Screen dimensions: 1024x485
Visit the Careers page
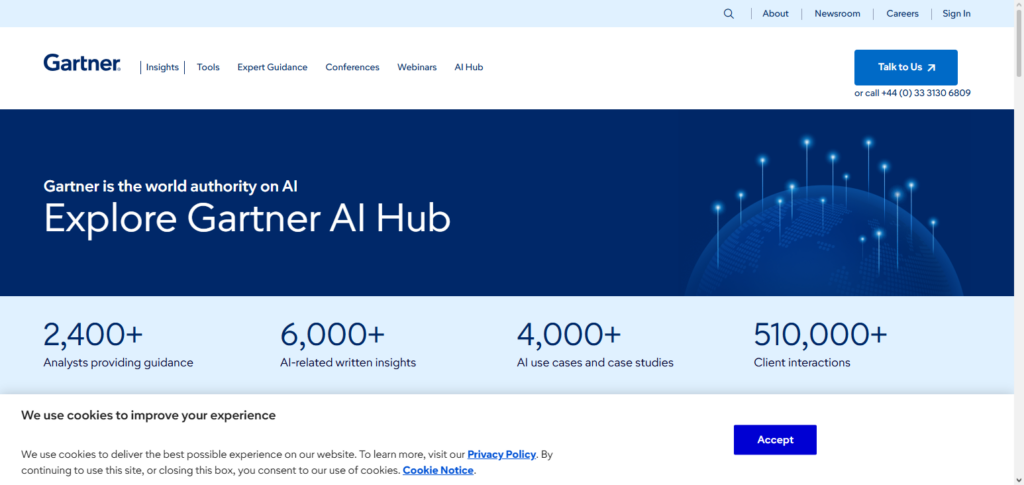tap(903, 14)
